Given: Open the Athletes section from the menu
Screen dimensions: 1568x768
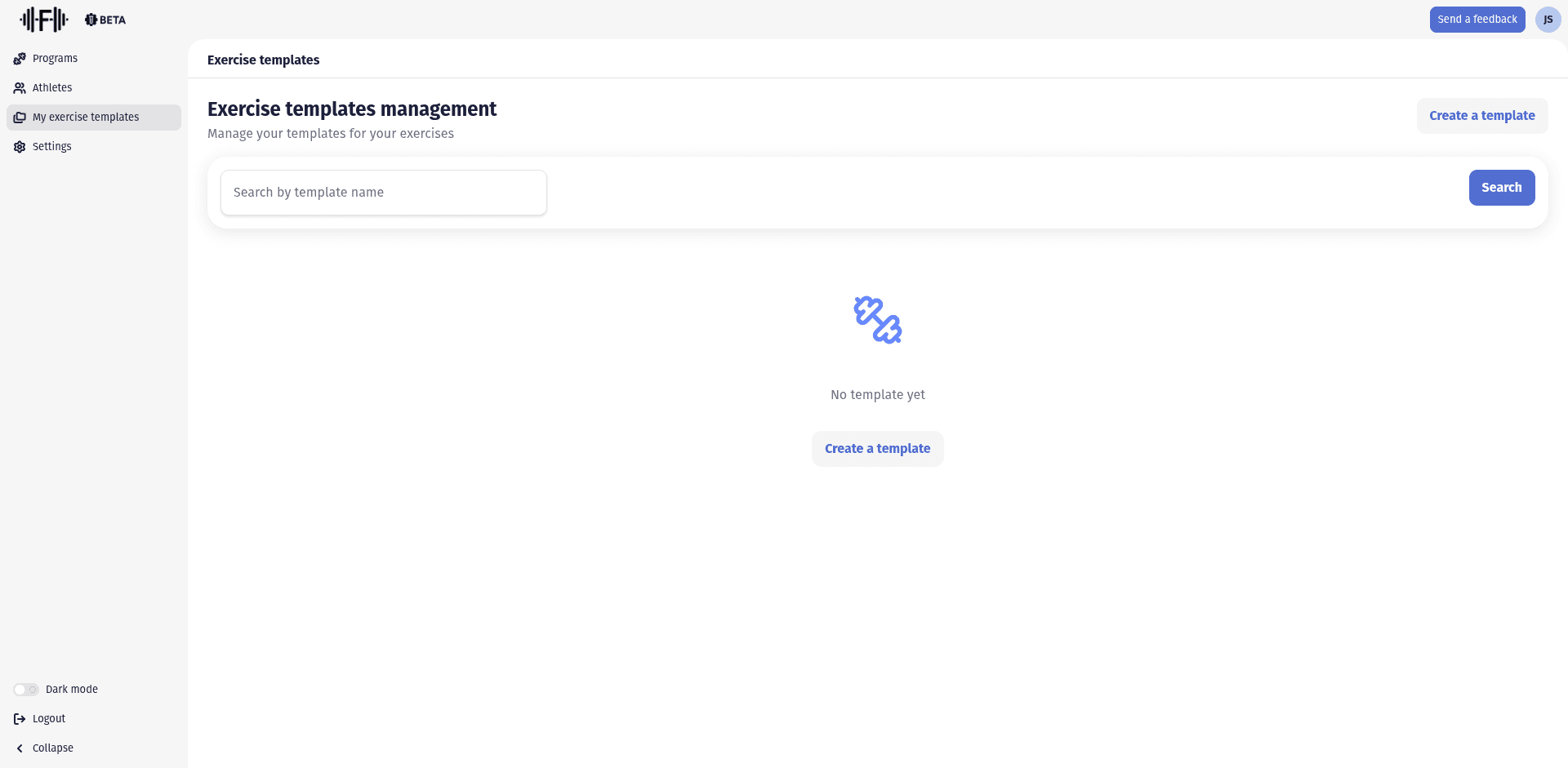Looking at the screenshot, I should point(52,87).
